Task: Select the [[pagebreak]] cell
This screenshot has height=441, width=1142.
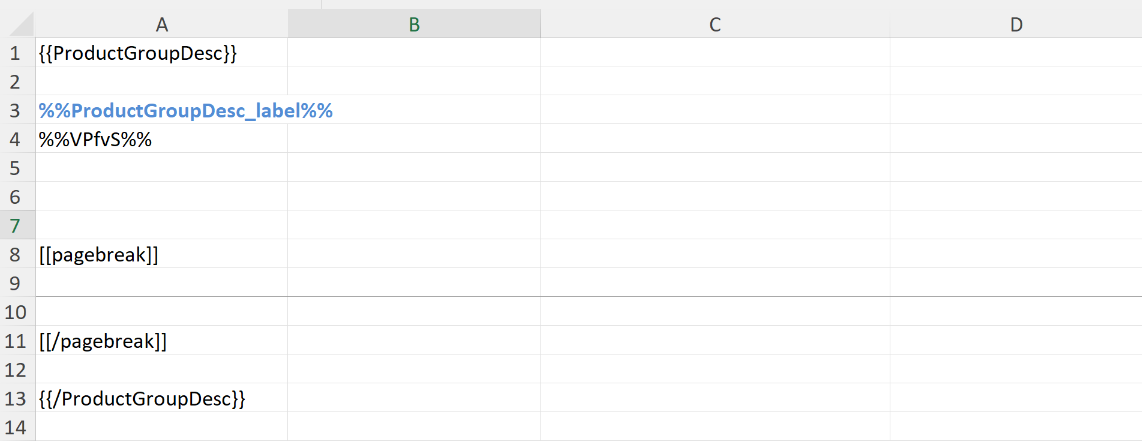Action: click(x=98, y=254)
